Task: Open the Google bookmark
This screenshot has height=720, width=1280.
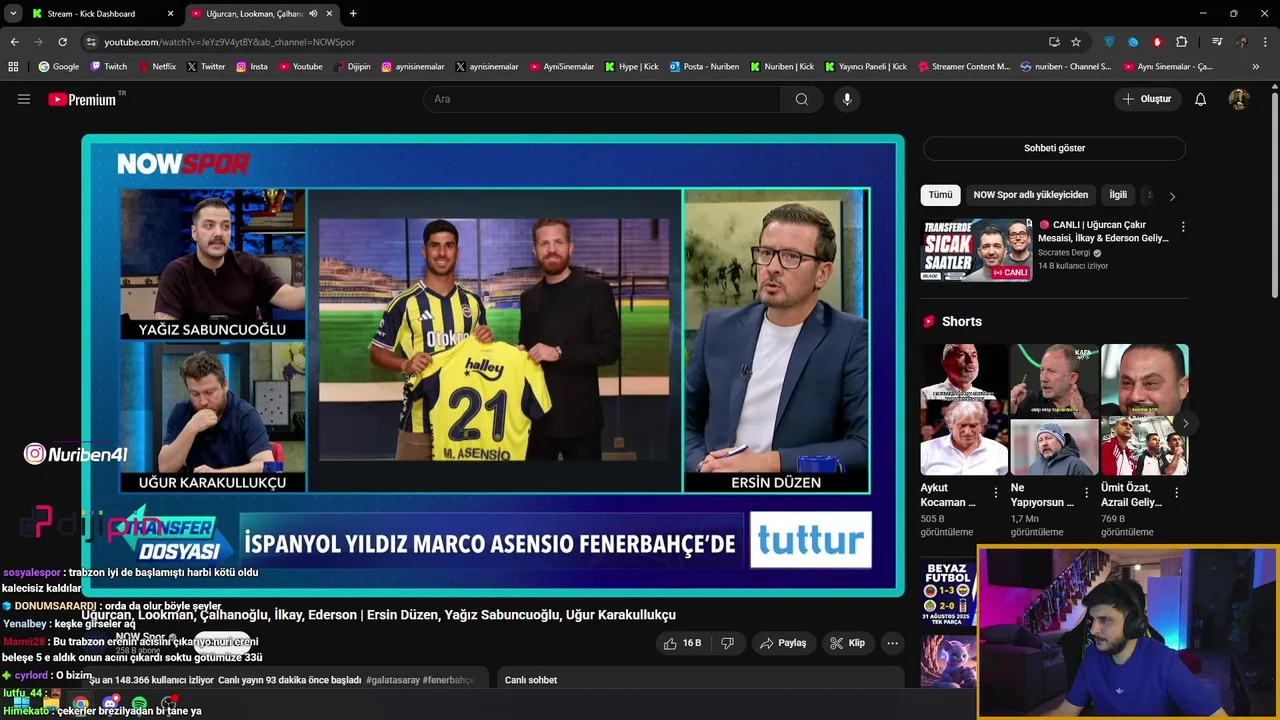Action: (59, 67)
